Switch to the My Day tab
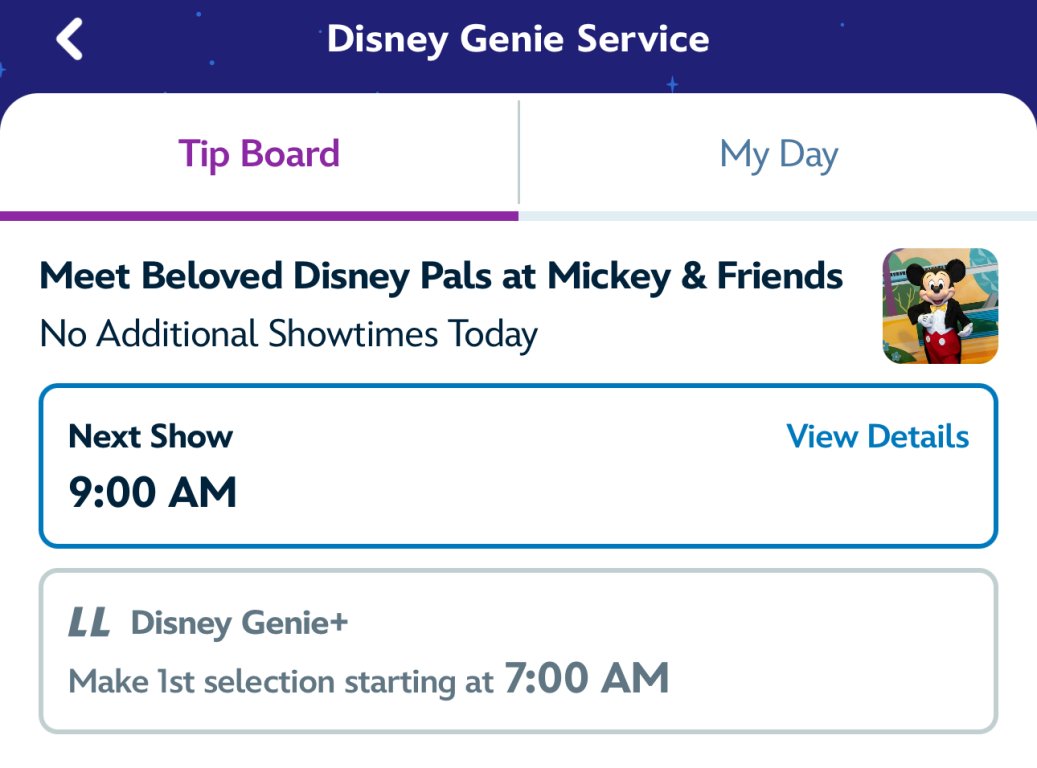The height and width of the screenshot is (768, 1037). pyautogui.click(x=778, y=155)
